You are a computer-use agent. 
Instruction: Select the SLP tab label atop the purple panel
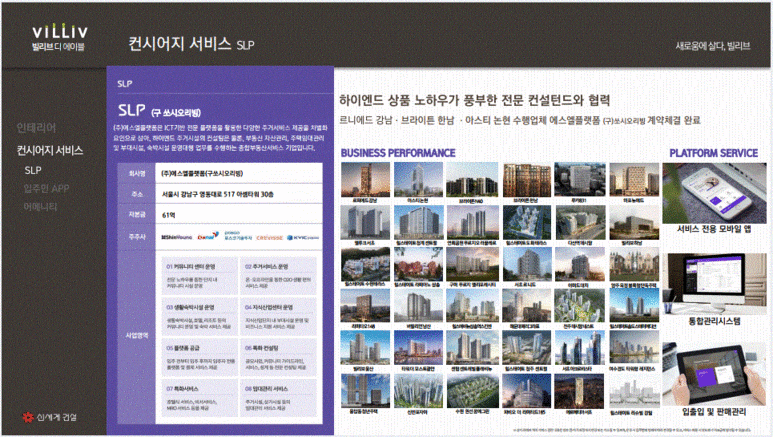point(125,83)
